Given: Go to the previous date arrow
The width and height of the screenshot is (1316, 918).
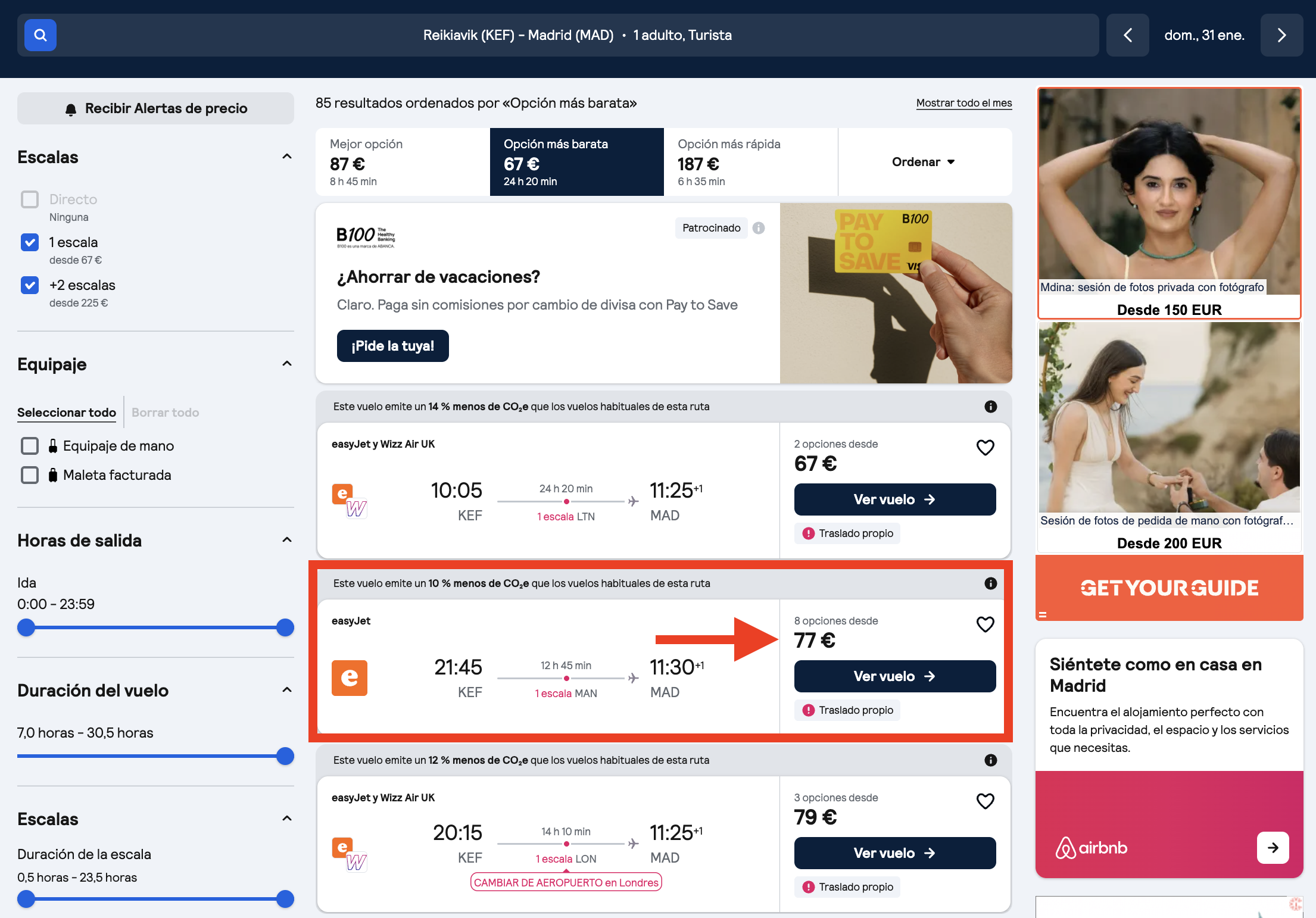Looking at the screenshot, I should (1127, 35).
